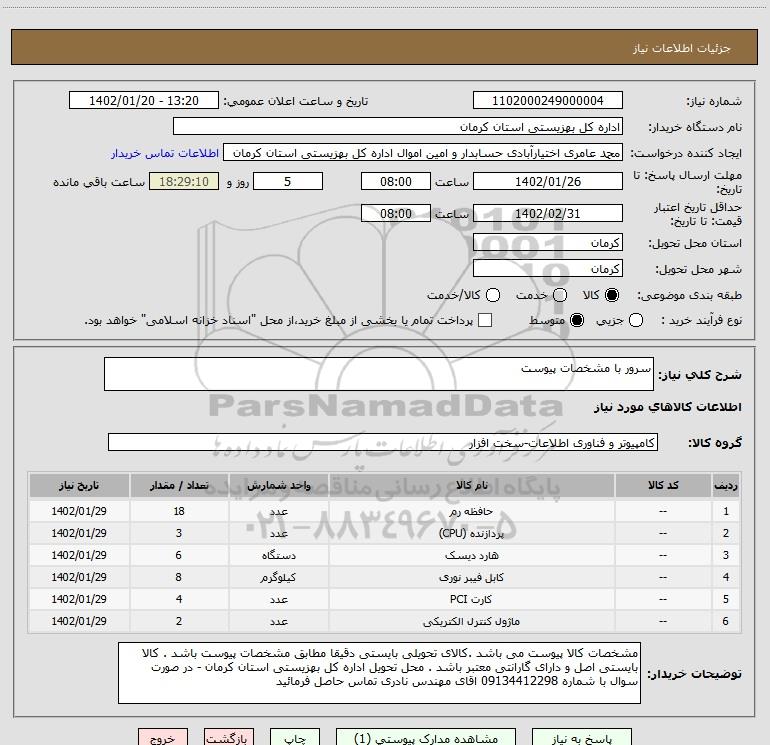Click quantity 8 in the fiber cable row
This screenshot has height=745, width=770.
[x=179, y=578]
